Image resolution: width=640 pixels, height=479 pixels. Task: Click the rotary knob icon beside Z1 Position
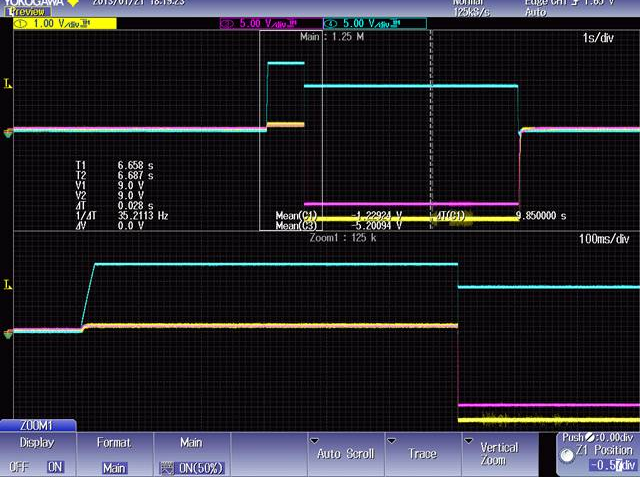[567, 455]
